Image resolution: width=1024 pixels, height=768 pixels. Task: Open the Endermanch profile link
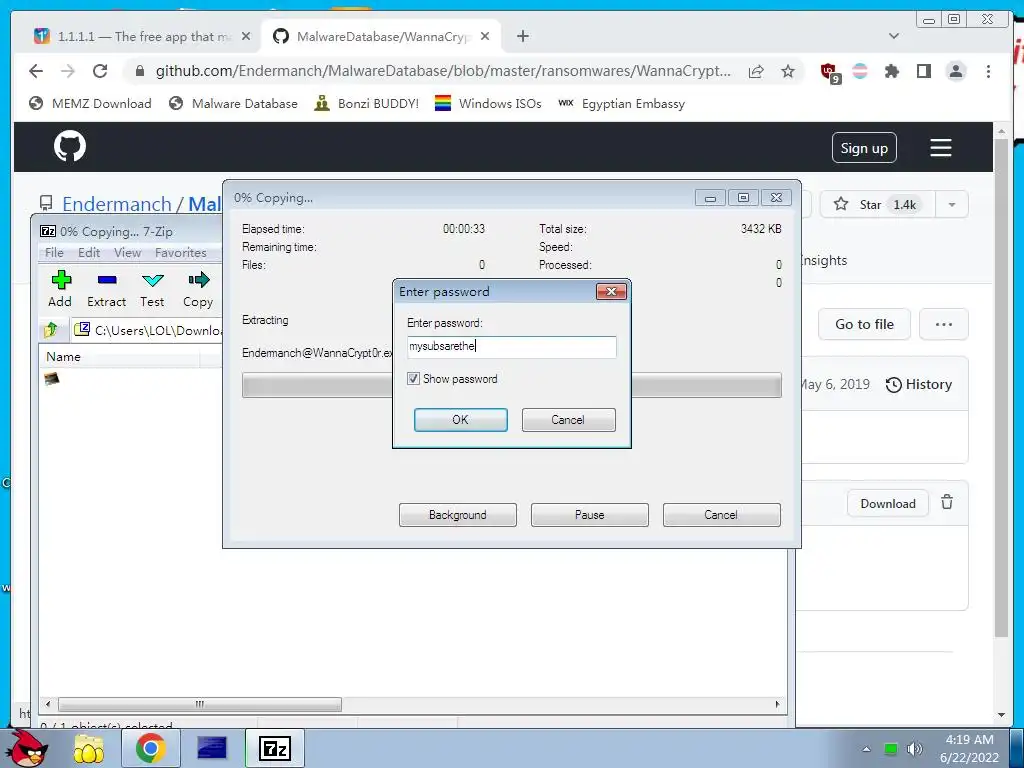coord(116,204)
